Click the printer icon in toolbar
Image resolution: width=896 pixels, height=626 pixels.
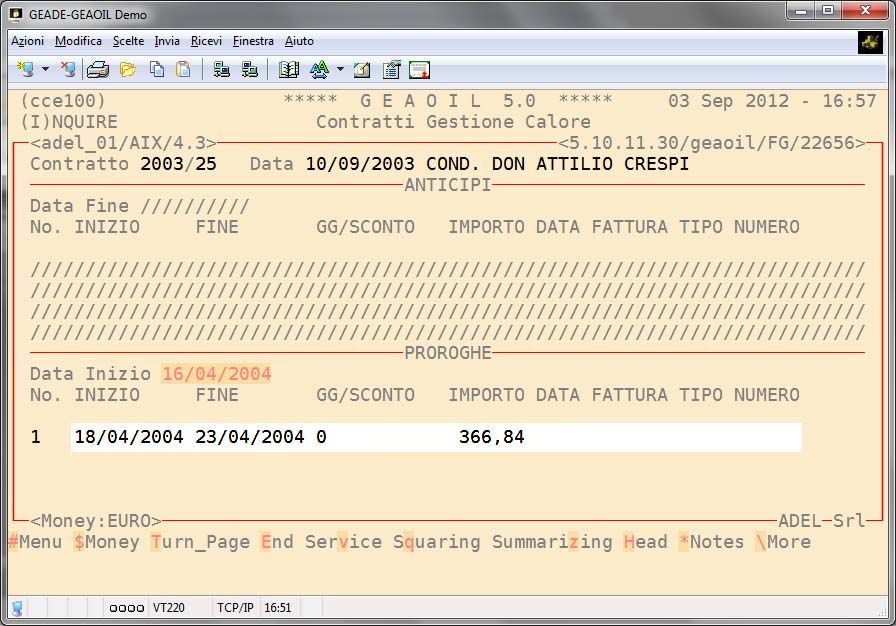click(97, 69)
